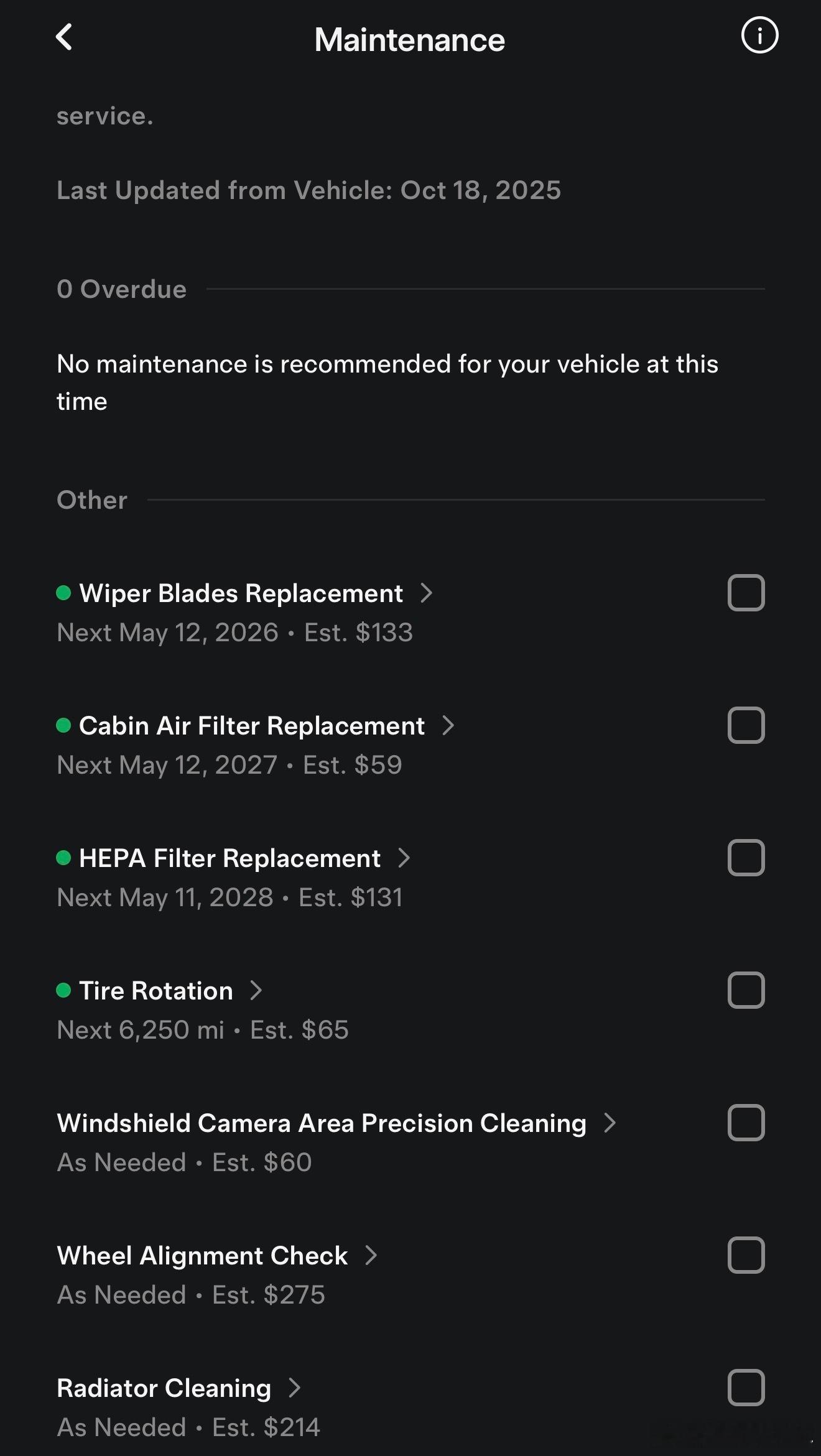This screenshot has height=1456, width=821.
Task: Click green dot next to Cabin Air Filter
Action: pos(63,725)
